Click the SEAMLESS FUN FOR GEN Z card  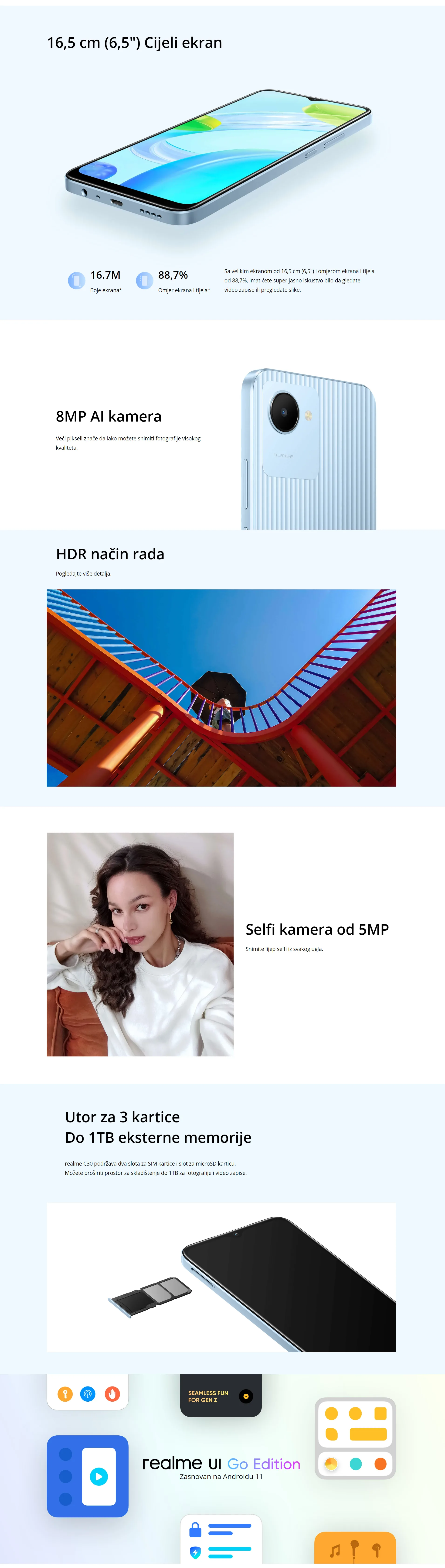click(221, 1395)
